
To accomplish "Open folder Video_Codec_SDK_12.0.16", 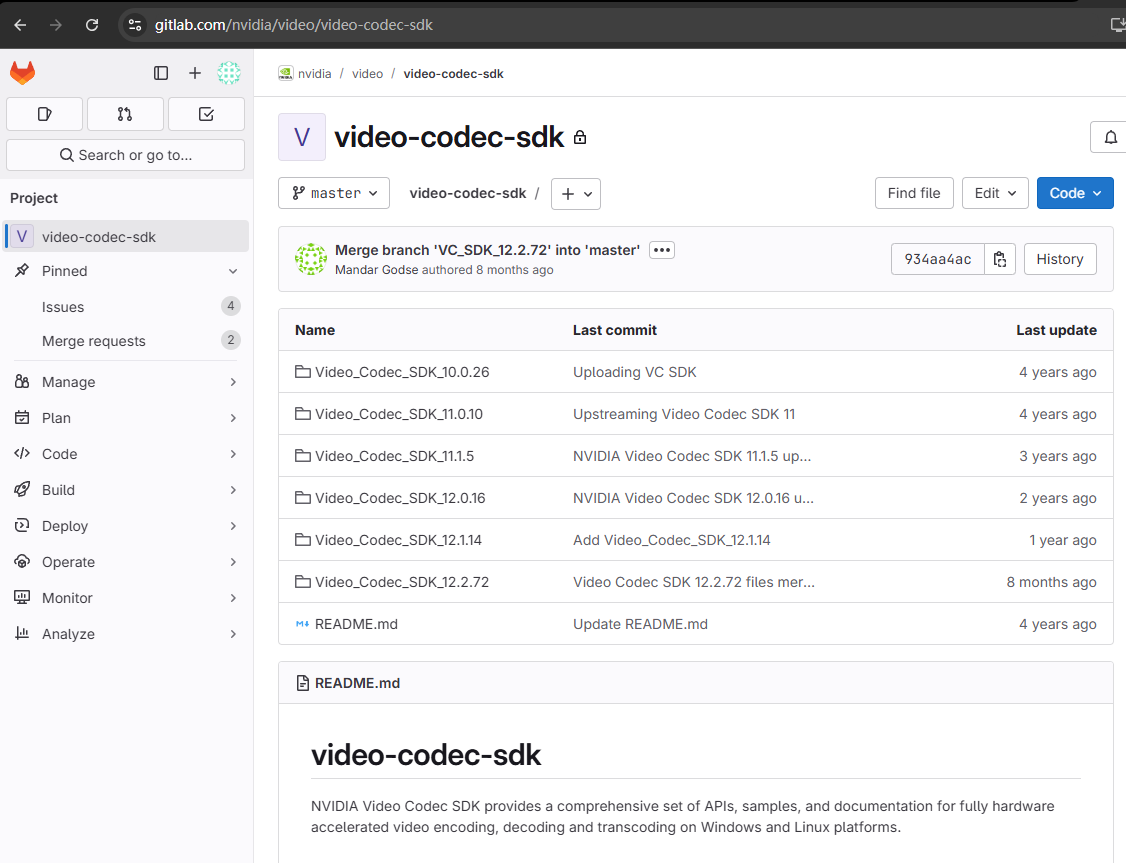I will tap(400, 498).
